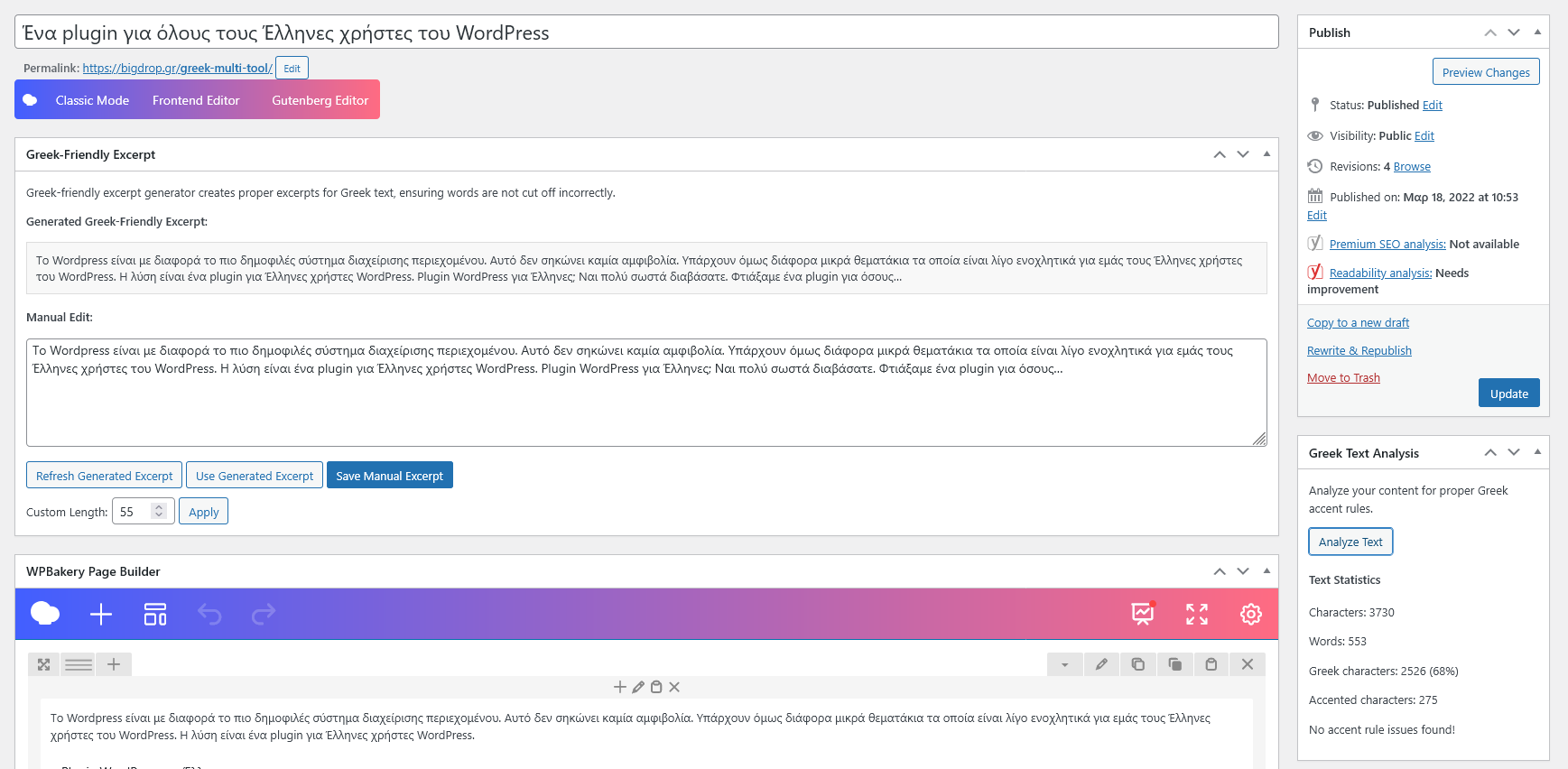Move WPBakery Page Builder panel up
Viewport: 1568px width, 769px height.
[1220, 571]
